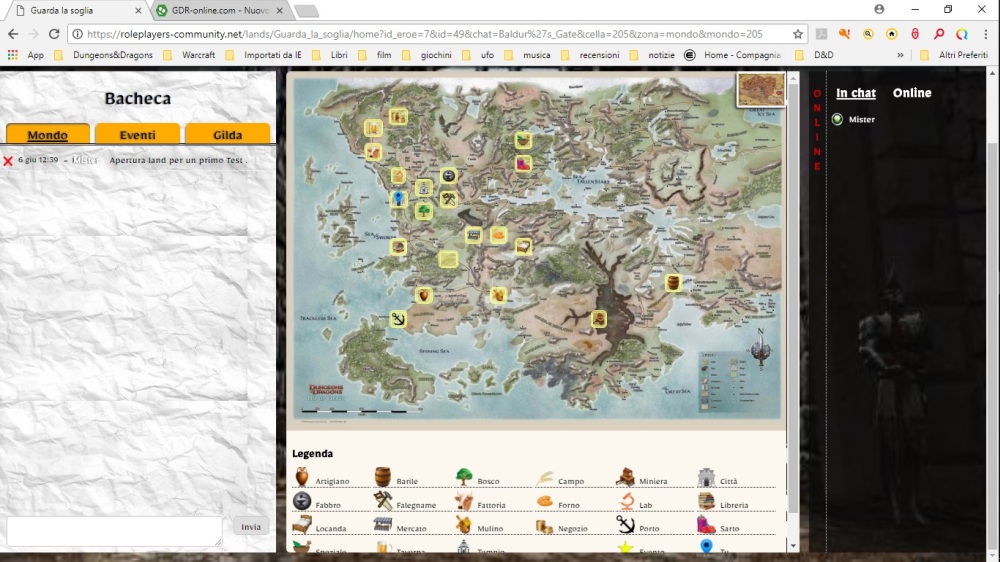Open the Apps shortcut in bookmarks bar

[26, 55]
